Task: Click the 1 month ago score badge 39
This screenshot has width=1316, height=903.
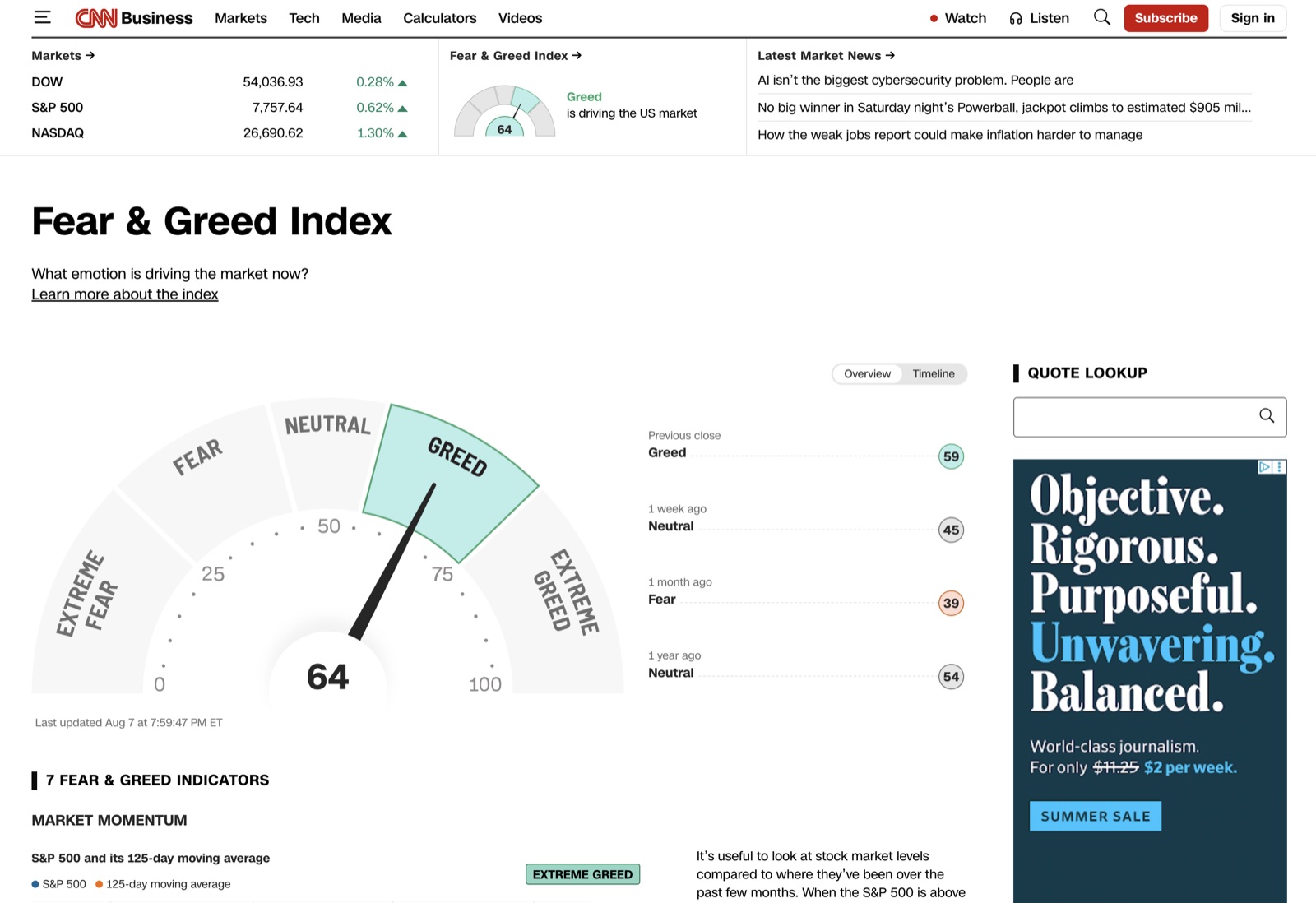Action: [951, 603]
